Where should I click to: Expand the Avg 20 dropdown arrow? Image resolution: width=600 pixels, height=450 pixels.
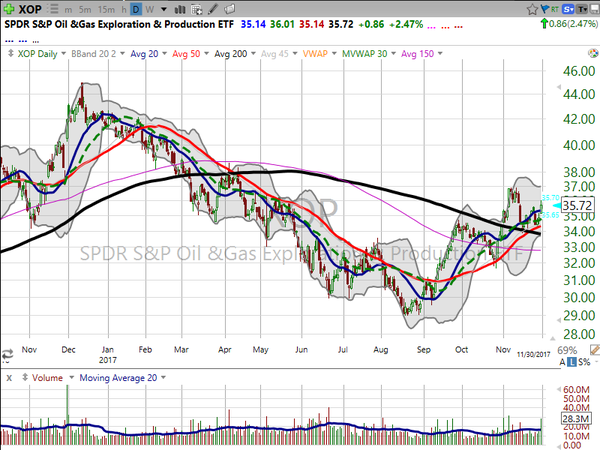click(165, 54)
